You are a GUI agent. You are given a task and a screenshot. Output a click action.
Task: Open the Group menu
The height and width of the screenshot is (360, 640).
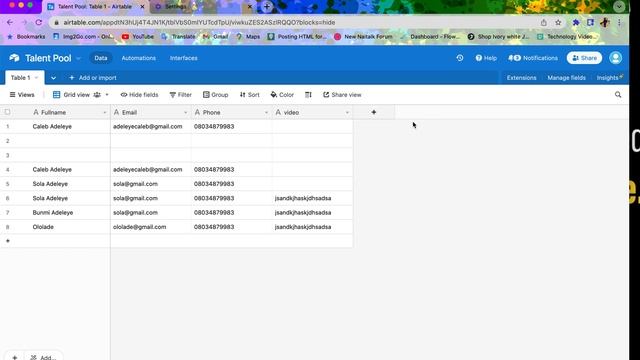click(x=216, y=95)
